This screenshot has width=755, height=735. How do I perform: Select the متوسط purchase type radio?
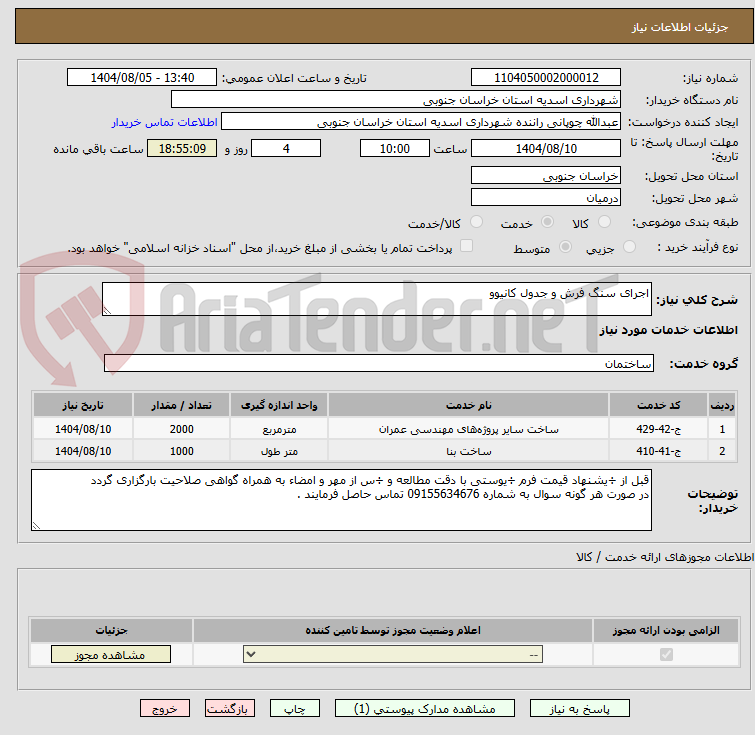click(565, 247)
